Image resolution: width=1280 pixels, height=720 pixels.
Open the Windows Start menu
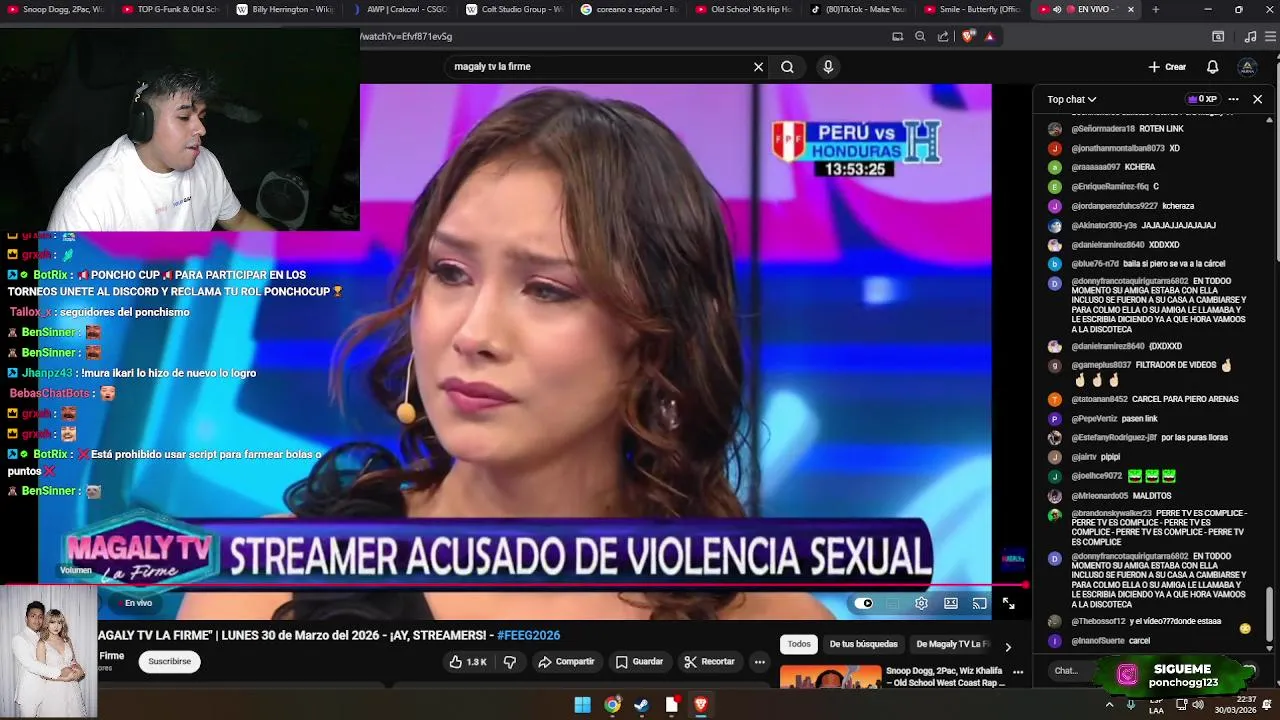pos(582,705)
